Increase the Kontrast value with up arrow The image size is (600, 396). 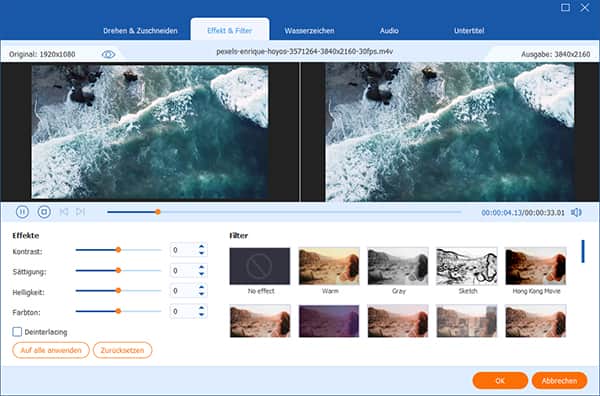click(202, 246)
